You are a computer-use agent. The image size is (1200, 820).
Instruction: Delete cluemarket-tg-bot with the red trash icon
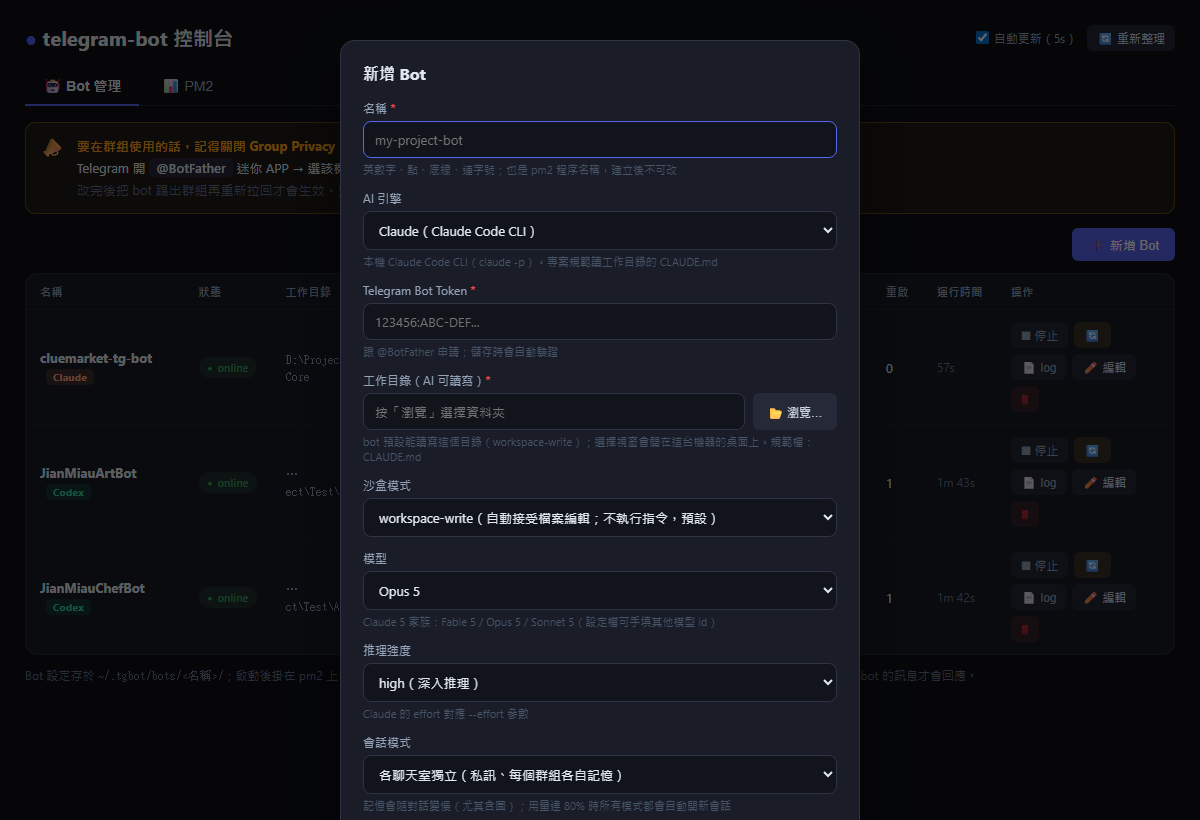(x=1025, y=400)
